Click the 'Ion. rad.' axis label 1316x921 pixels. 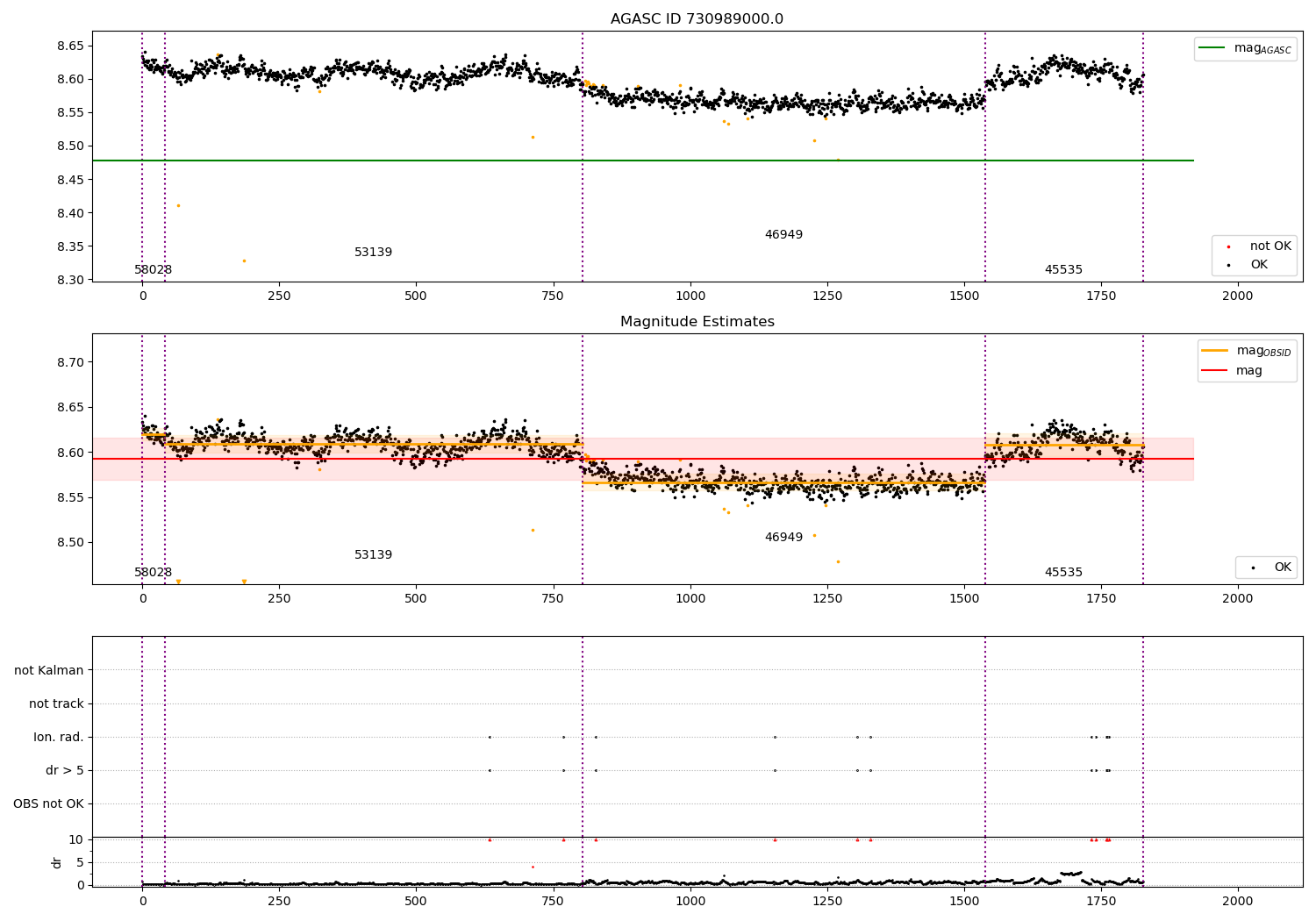(x=59, y=737)
